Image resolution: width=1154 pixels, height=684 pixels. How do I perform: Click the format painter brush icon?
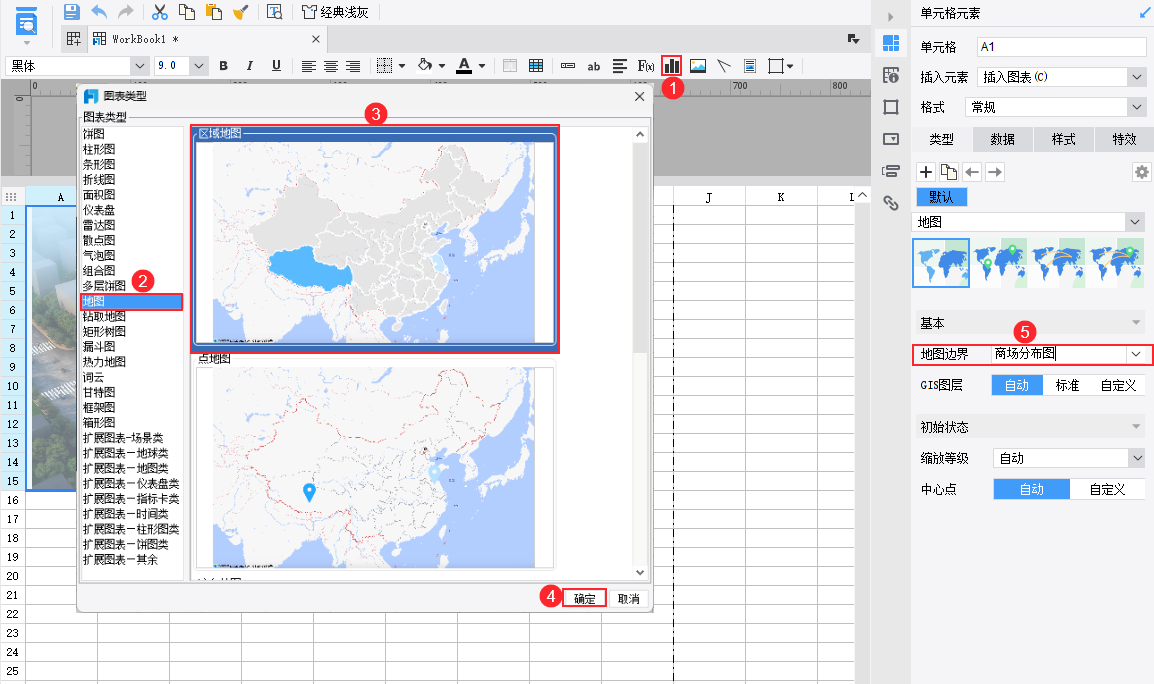240,12
